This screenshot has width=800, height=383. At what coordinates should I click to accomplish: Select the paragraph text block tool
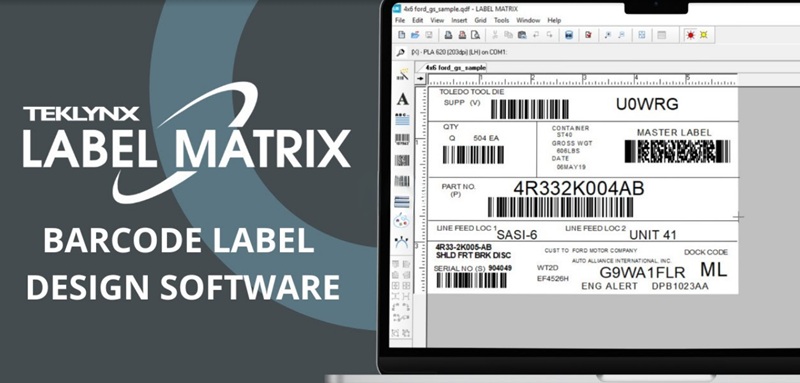[x=402, y=119]
